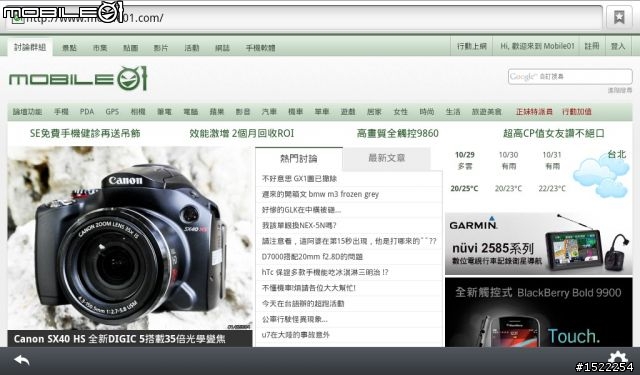Click the red 正妹特派員 link
Screen dimensions: 640x375
point(534,111)
